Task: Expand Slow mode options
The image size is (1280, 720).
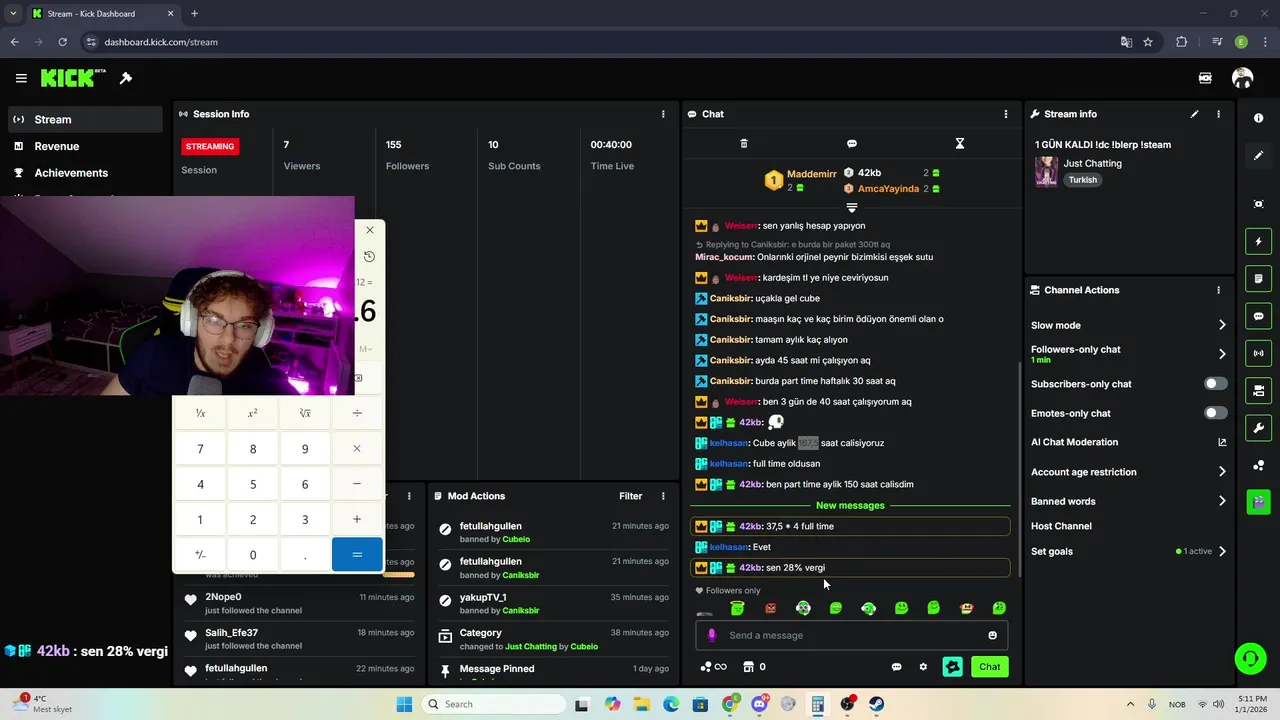Action: (x=1222, y=325)
